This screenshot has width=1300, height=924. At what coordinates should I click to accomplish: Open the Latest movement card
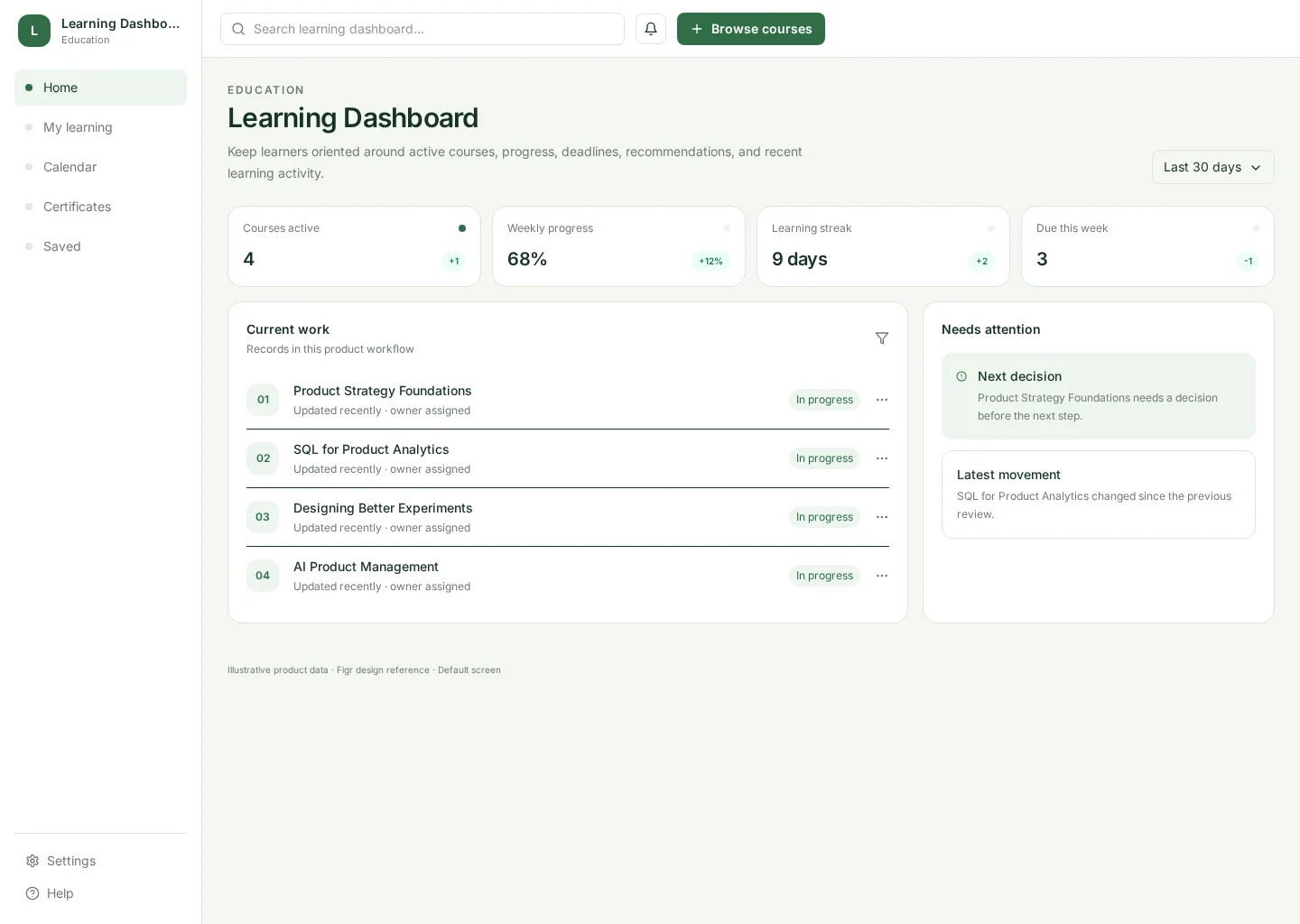point(1099,494)
